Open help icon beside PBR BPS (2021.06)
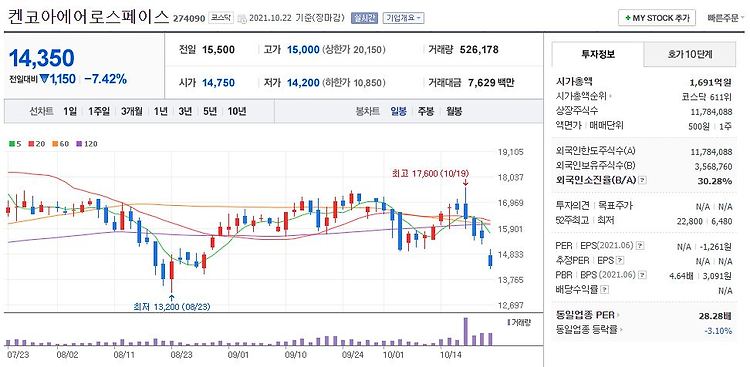This screenshot has width=750, height=367. [x=641, y=275]
